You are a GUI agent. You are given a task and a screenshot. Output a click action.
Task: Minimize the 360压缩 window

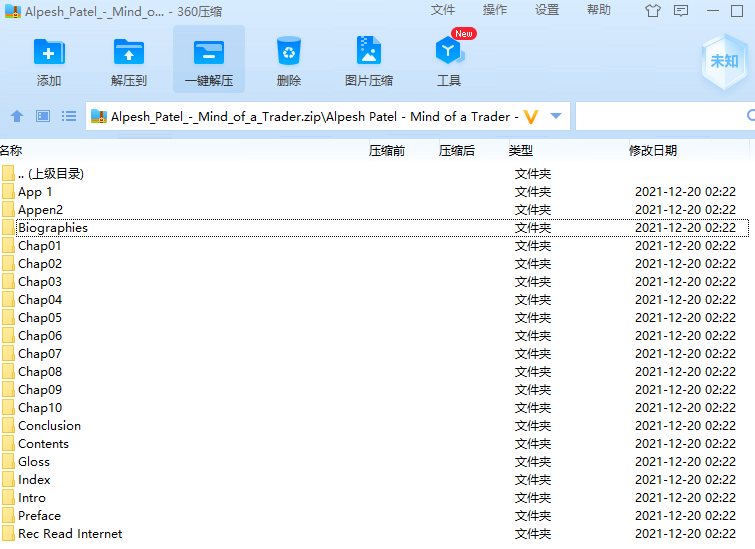point(713,11)
